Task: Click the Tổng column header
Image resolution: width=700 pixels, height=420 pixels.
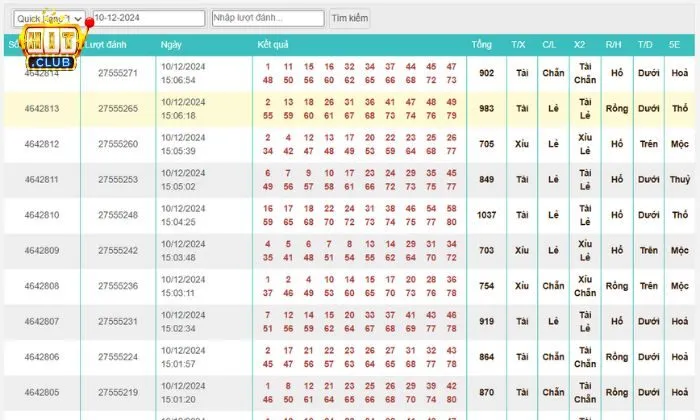Action: (481, 45)
